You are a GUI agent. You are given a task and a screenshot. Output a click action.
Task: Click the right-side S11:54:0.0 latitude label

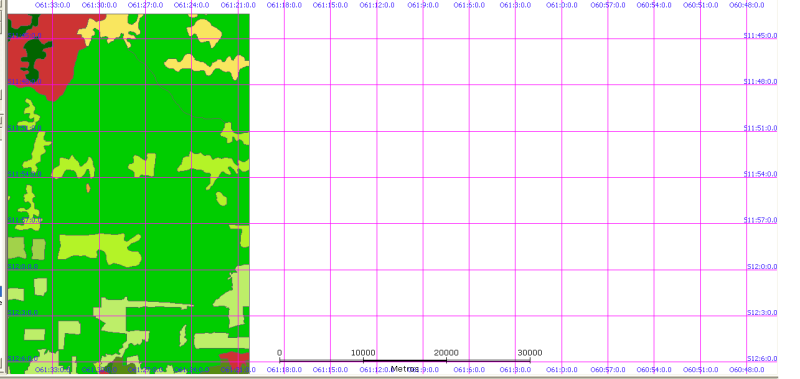click(760, 174)
